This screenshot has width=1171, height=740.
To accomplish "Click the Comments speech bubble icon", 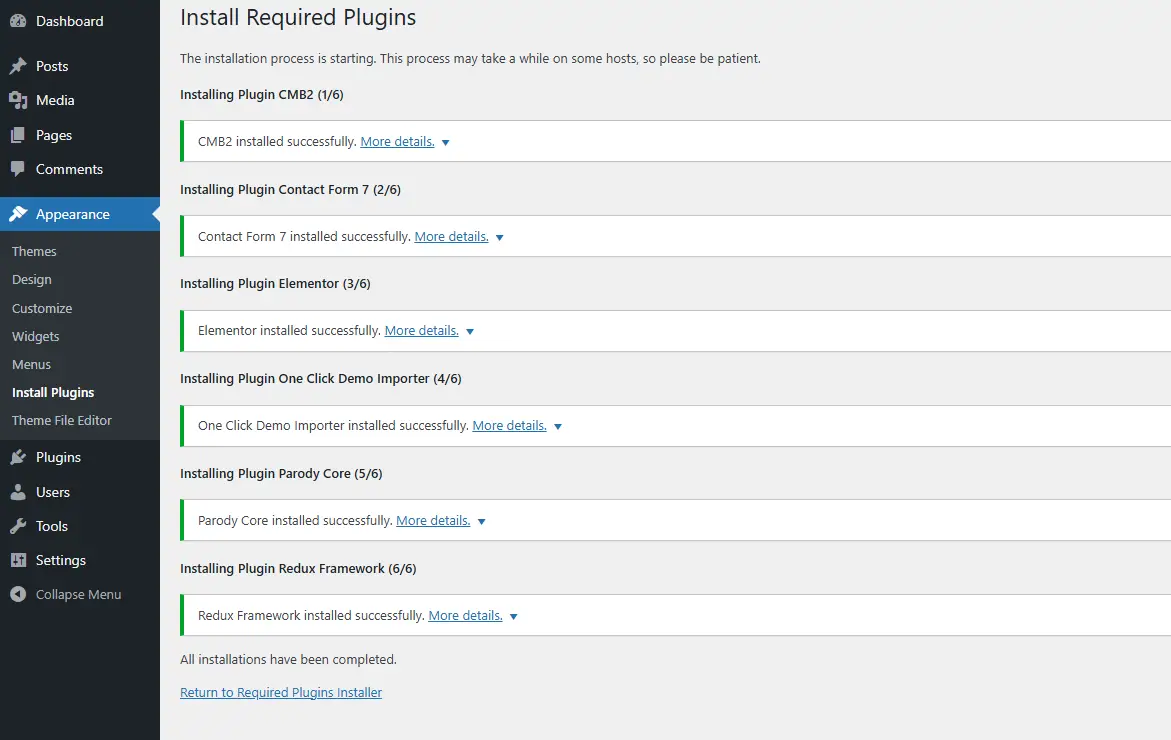I will click(x=18, y=170).
